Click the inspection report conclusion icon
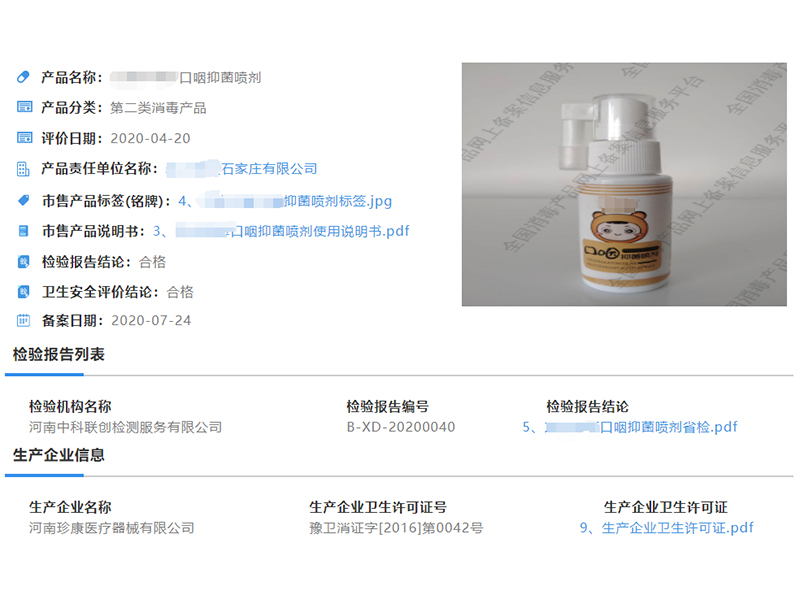Viewport: 800px width, 600px height. click(x=23, y=262)
